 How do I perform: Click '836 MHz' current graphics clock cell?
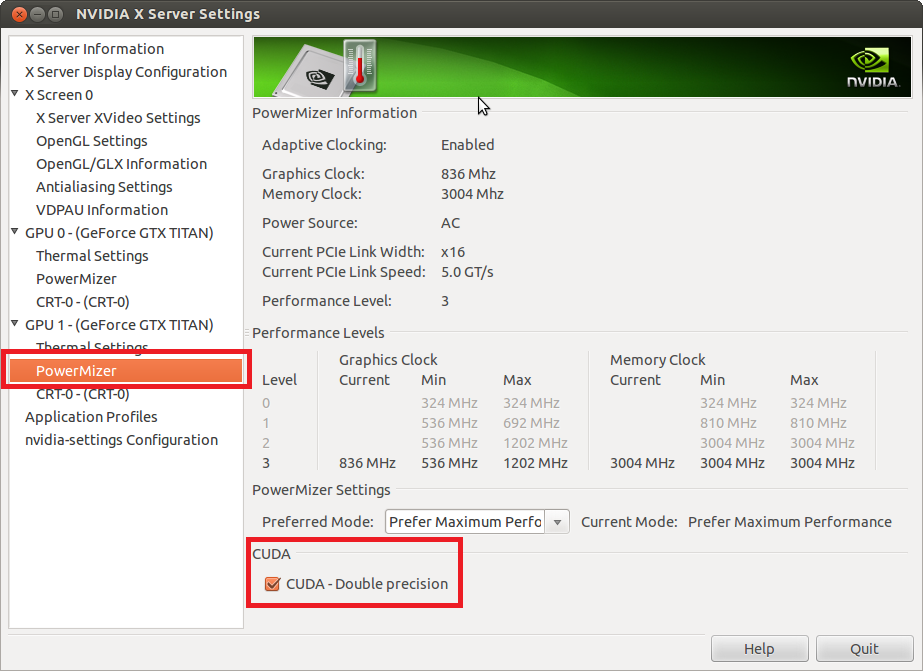[x=367, y=463]
